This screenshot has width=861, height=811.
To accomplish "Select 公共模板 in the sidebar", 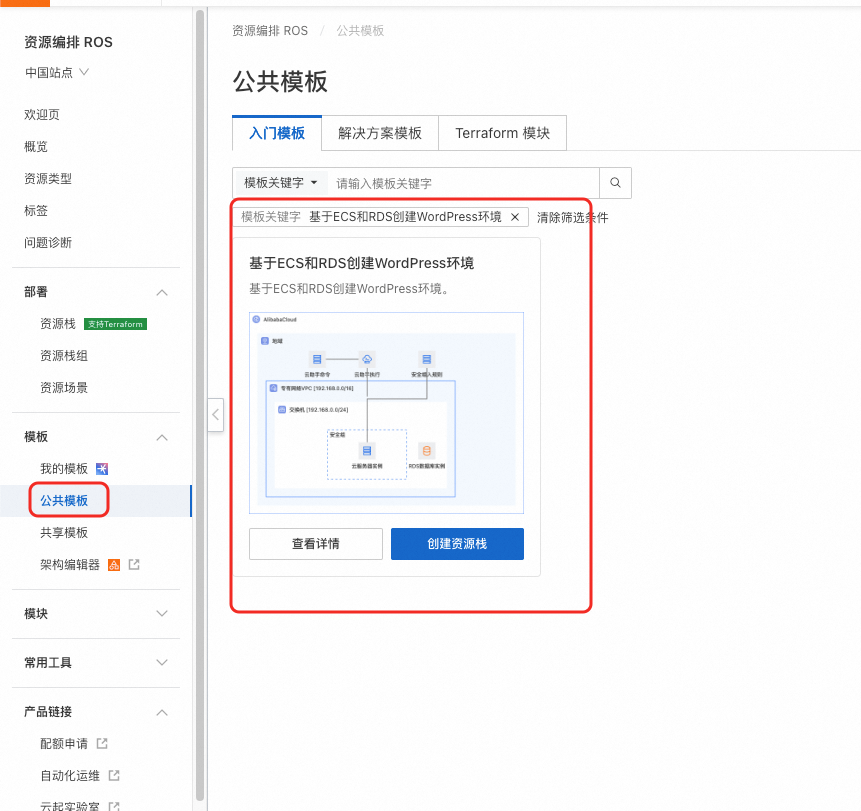I will point(64,501).
